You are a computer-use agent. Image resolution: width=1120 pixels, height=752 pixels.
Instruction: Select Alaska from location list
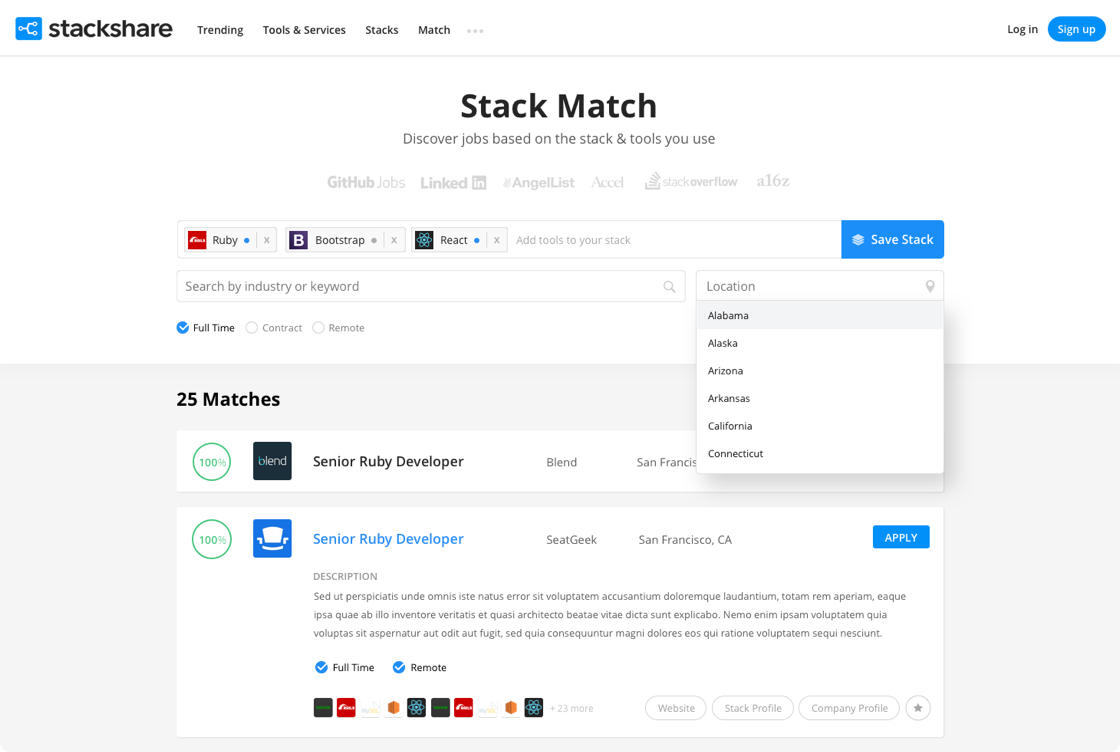pos(820,343)
